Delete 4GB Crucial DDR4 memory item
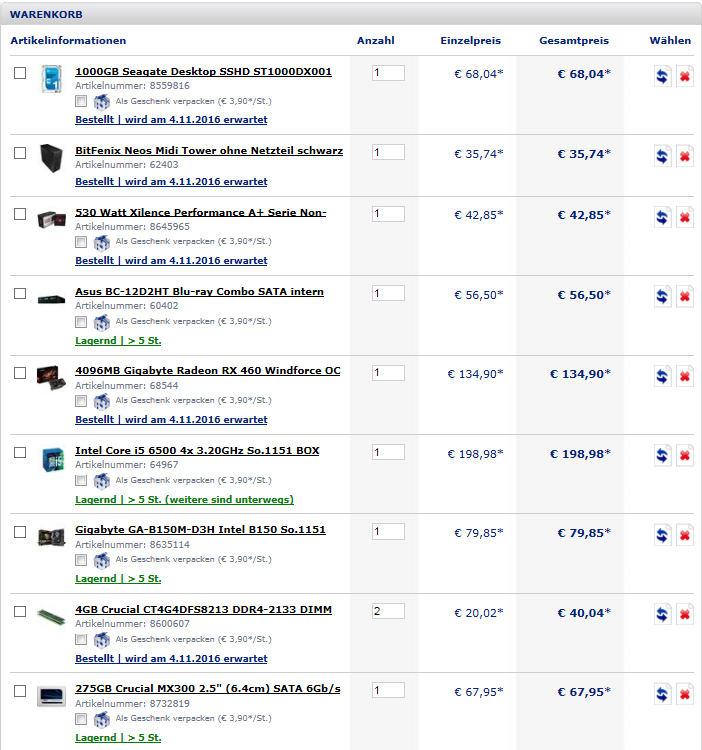The width and height of the screenshot is (702, 750). coord(685,614)
